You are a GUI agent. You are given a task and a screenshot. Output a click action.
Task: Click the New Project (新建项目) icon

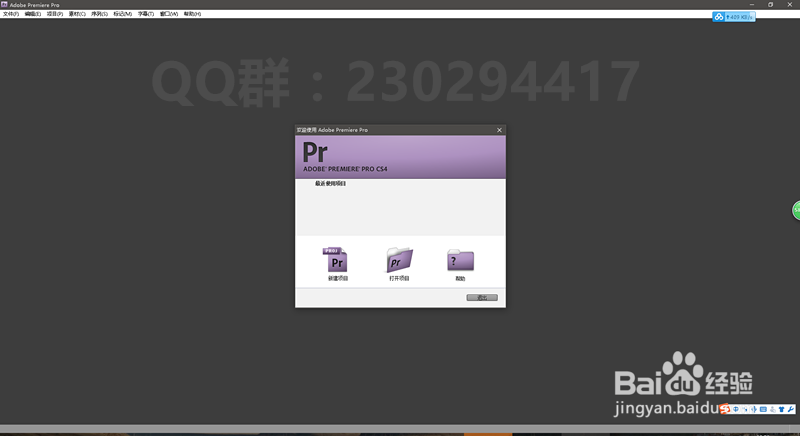(x=335, y=260)
